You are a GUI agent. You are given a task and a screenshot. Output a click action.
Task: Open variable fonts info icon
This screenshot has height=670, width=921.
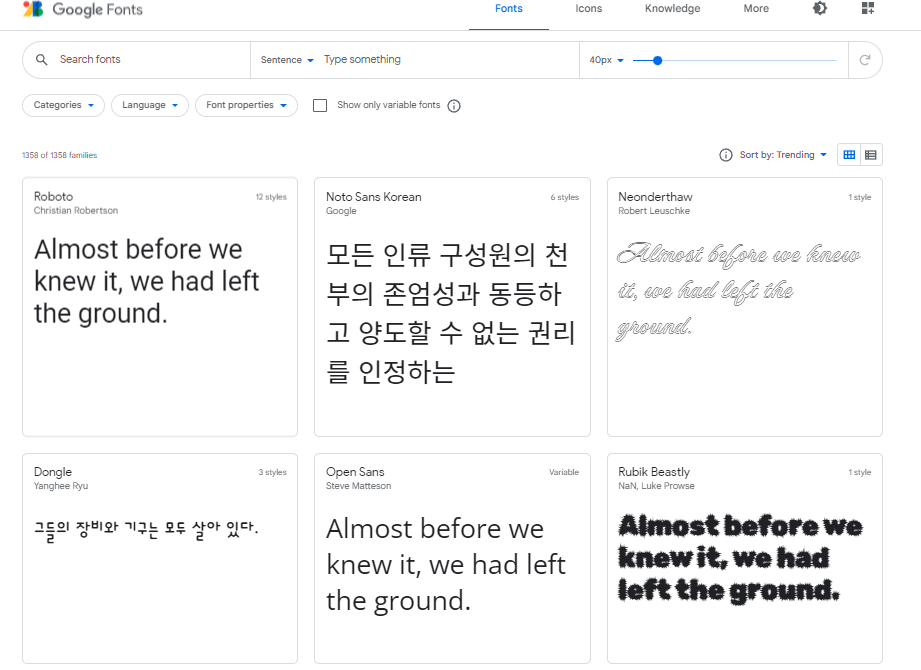454,106
